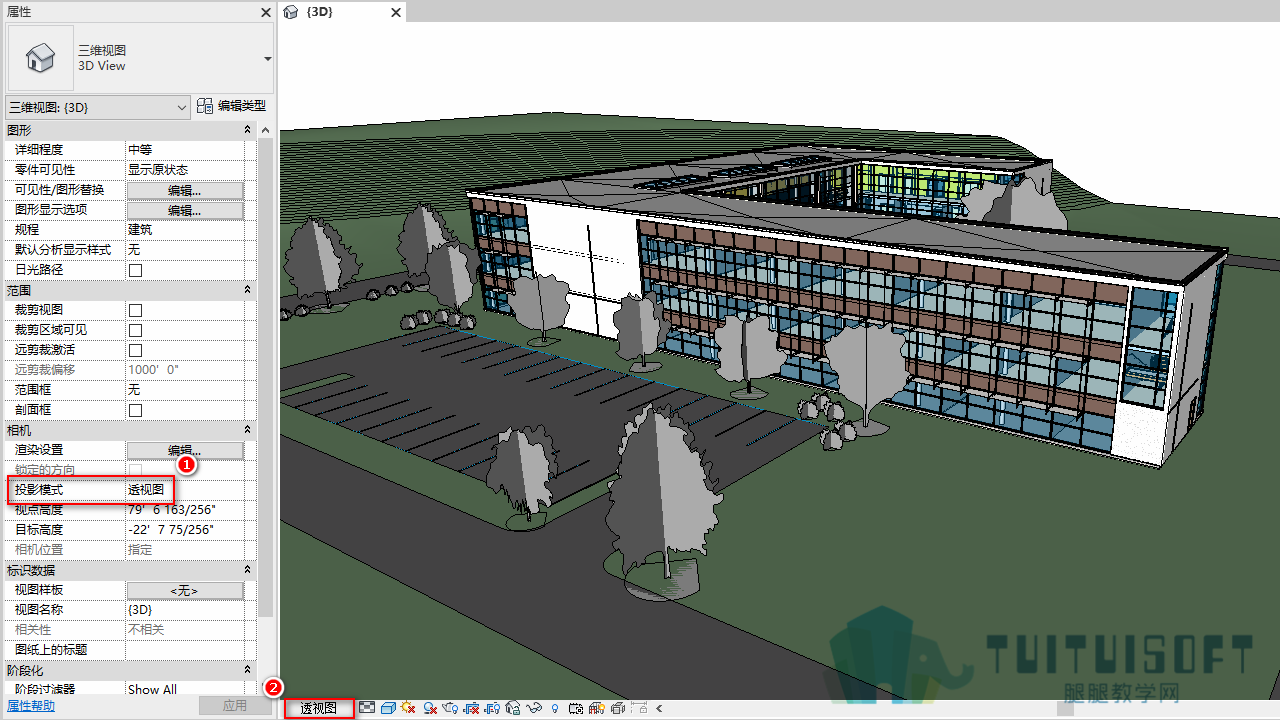Click 编辑 button for 图形显示选项
Image resolution: width=1280 pixels, height=720 pixels.
(x=184, y=210)
